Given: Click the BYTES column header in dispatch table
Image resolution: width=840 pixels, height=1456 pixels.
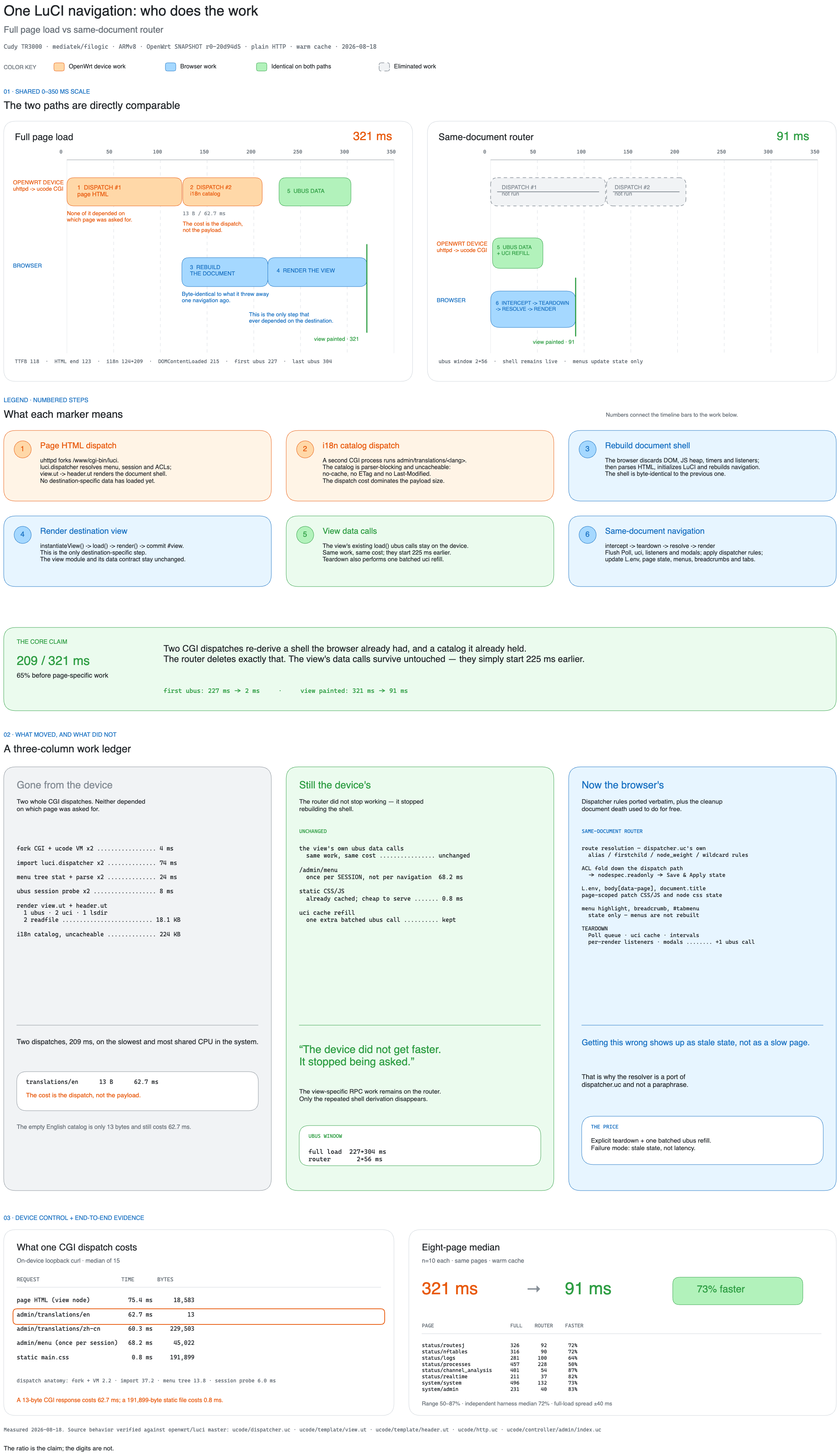Looking at the screenshot, I should (x=165, y=1279).
